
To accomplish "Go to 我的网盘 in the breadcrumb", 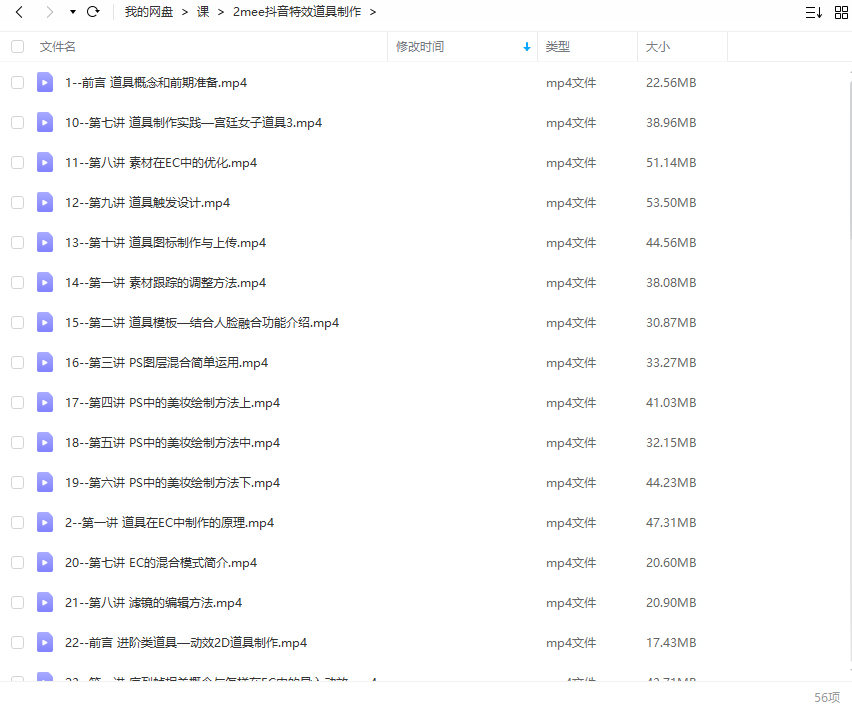I will [149, 12].
